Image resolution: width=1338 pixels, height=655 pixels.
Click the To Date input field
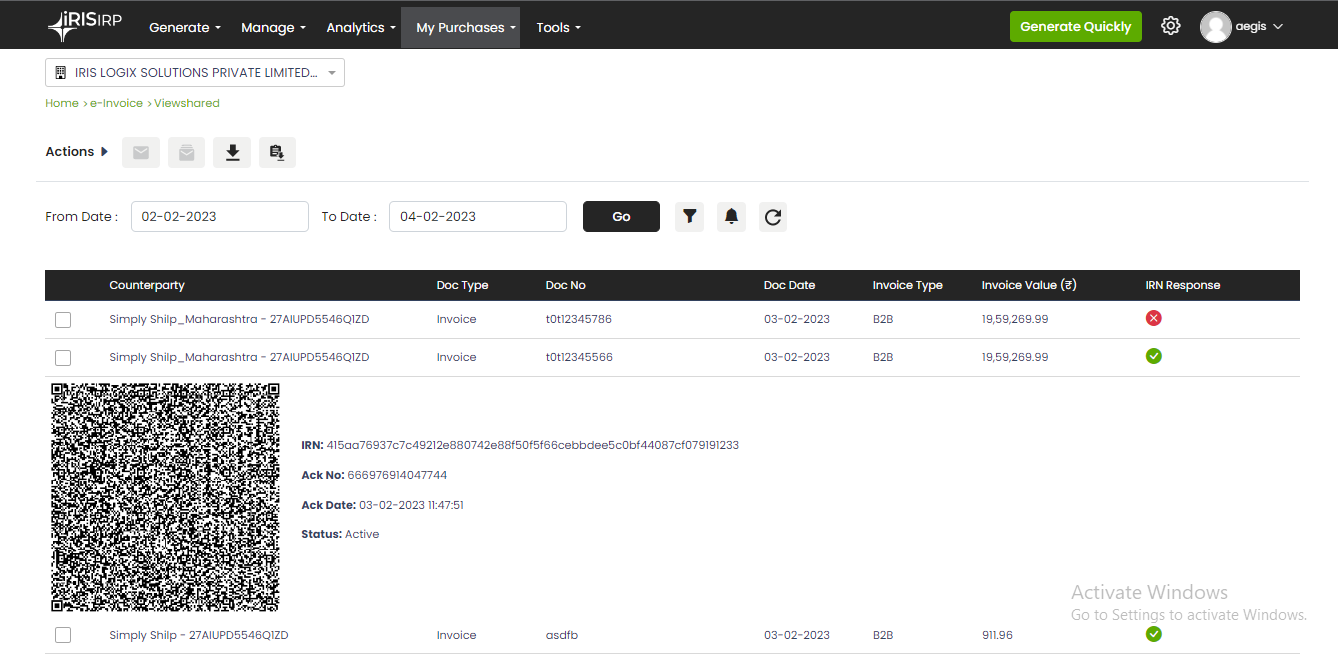(x=478, y=216)
